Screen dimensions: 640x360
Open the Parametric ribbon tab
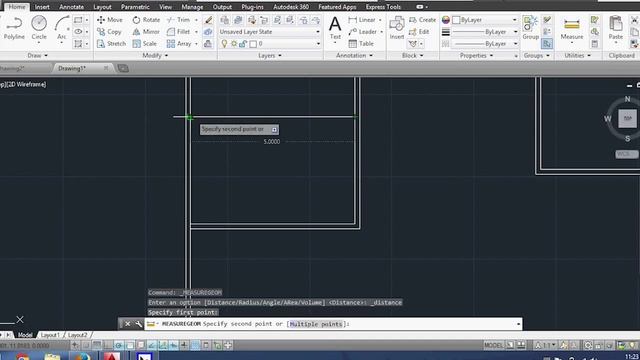click(x=135, y=7)
